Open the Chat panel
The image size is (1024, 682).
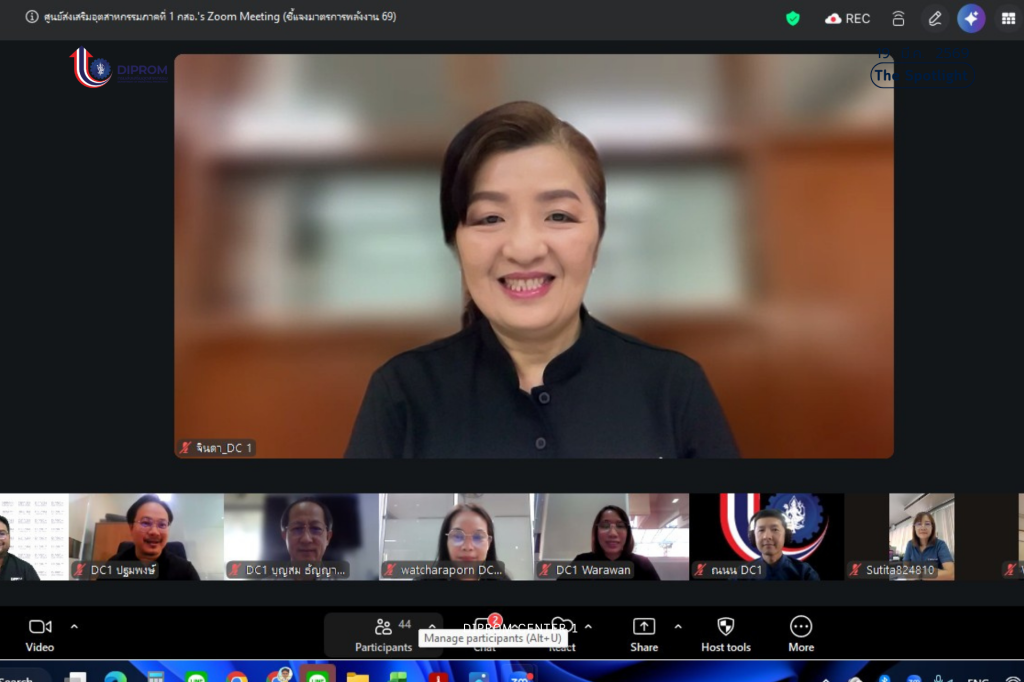483,632
